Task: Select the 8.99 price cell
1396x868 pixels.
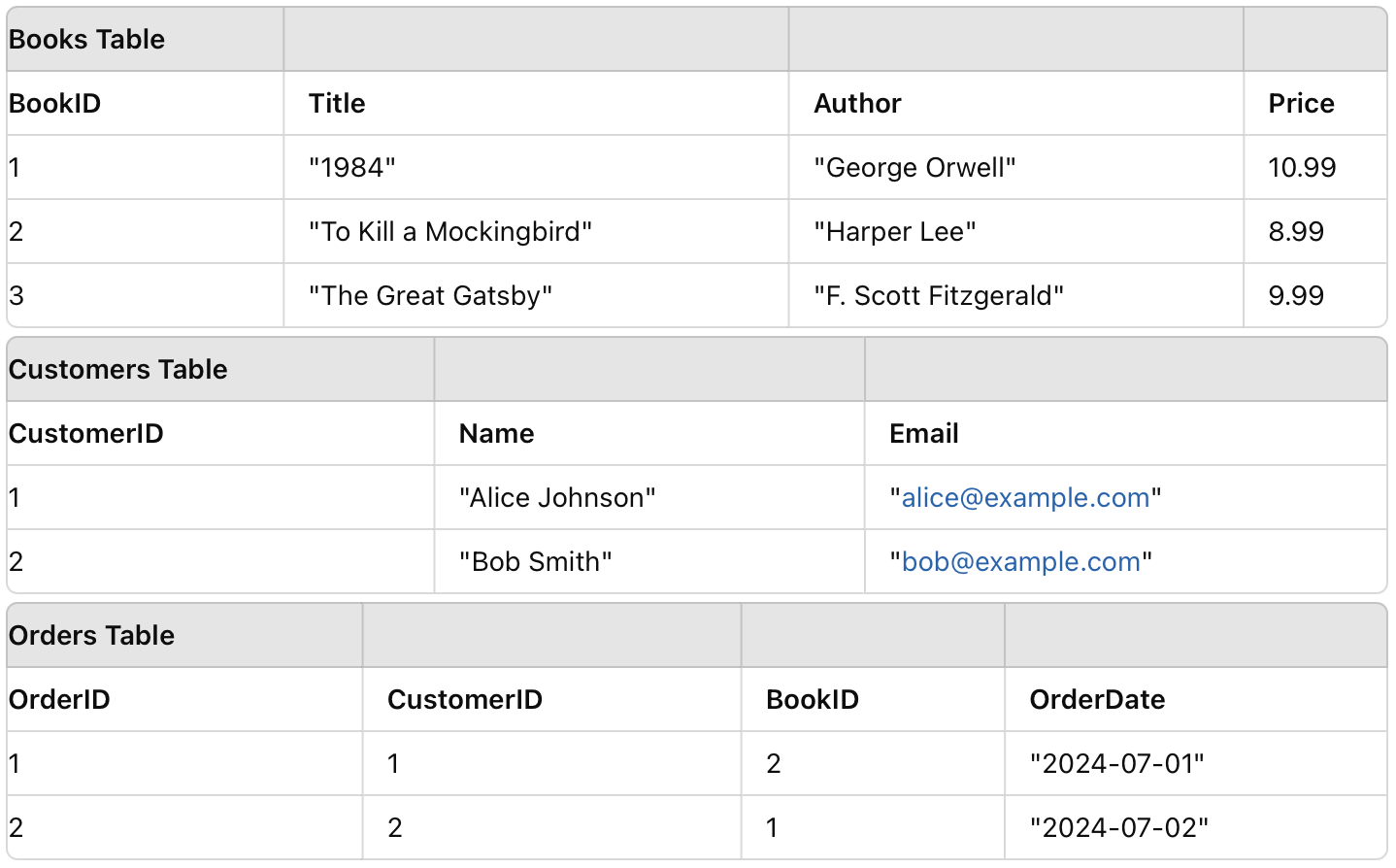Action: [x=1296, y=232]
